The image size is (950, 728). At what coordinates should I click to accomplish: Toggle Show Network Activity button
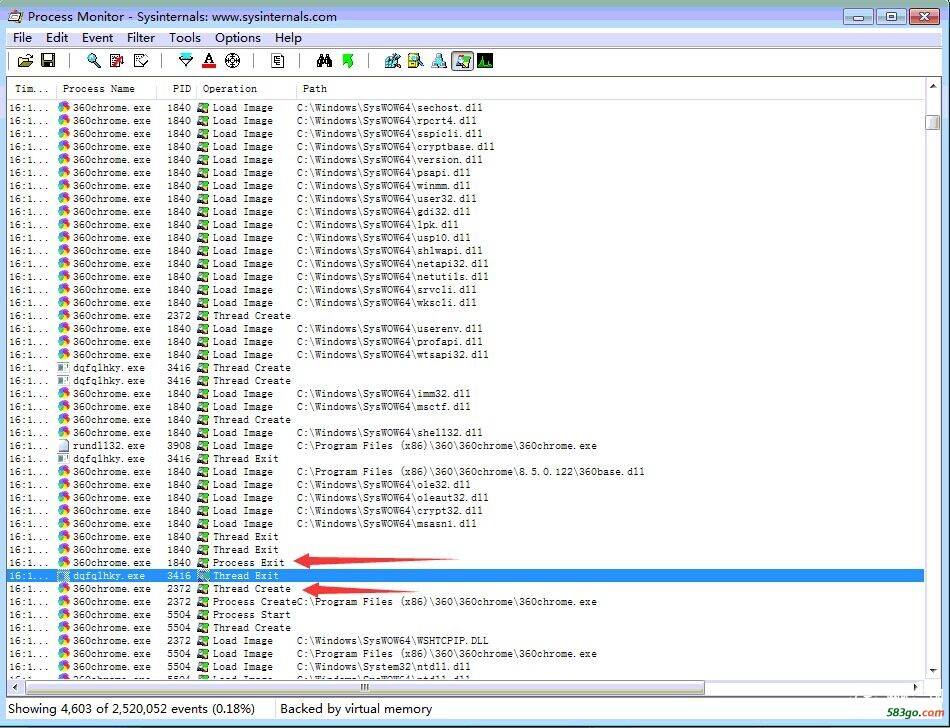(439, 61)
